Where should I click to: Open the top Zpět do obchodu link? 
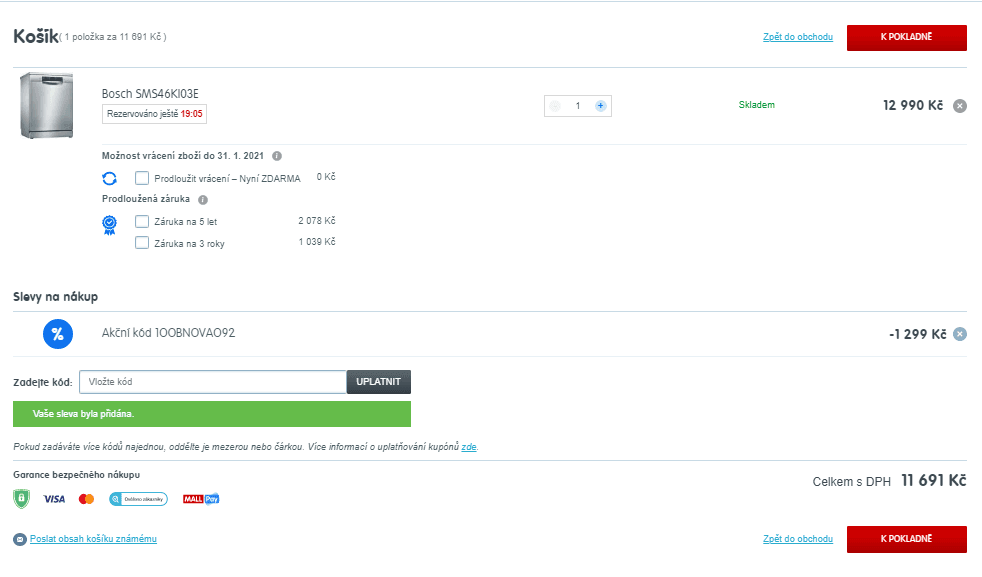click(797, 37)
